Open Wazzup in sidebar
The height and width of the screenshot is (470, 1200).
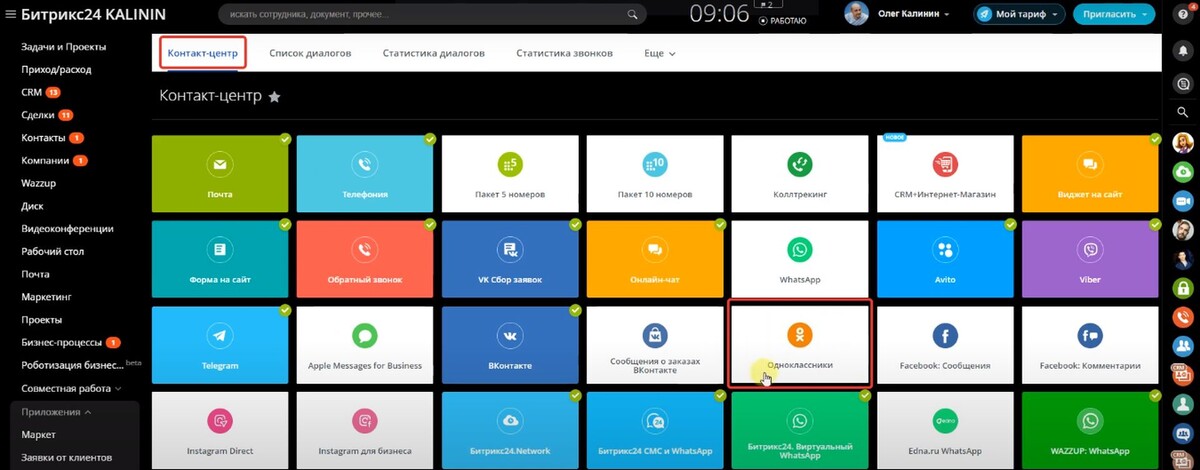(38, 183)
